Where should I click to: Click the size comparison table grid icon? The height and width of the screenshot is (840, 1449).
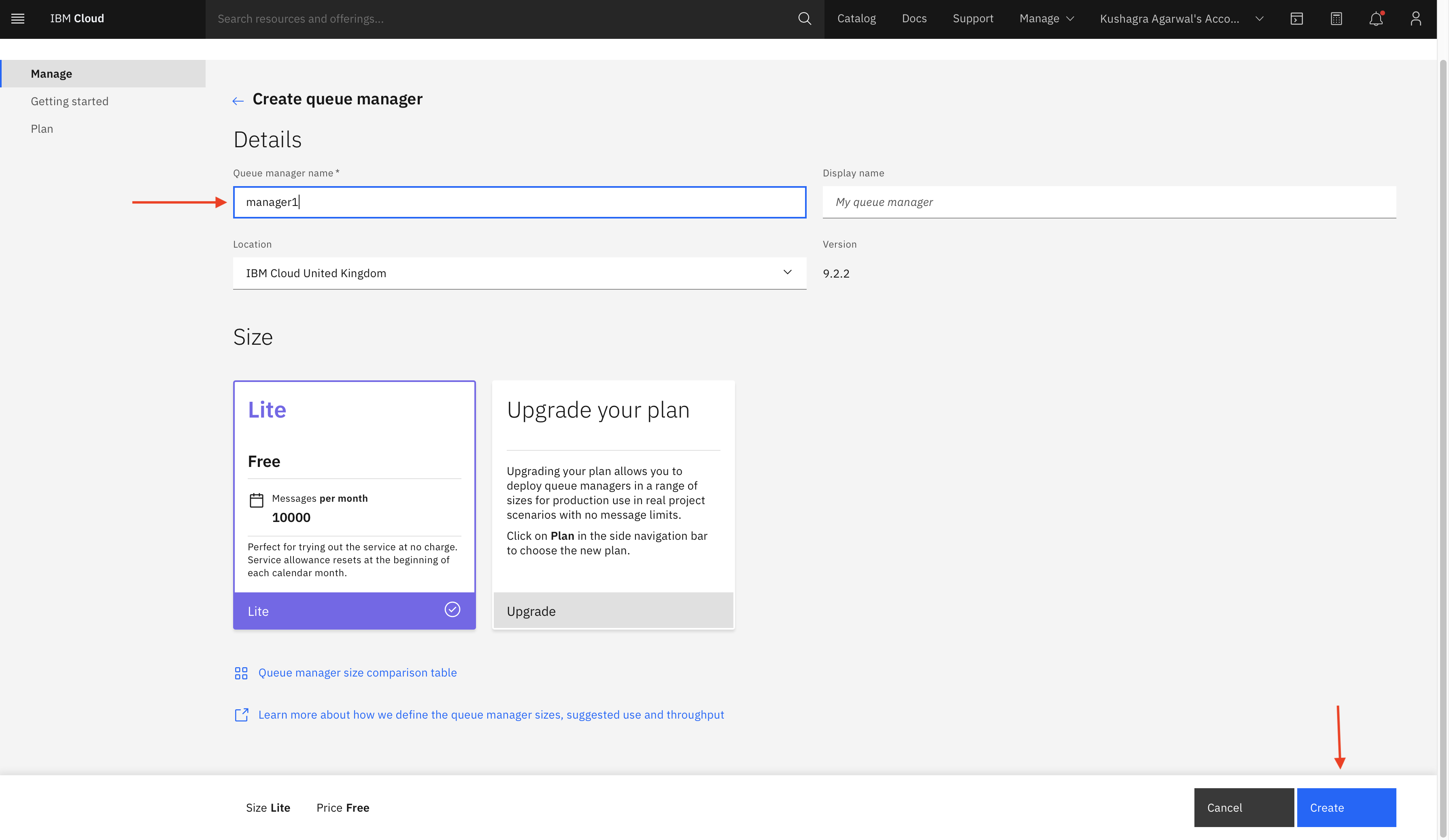241,673
